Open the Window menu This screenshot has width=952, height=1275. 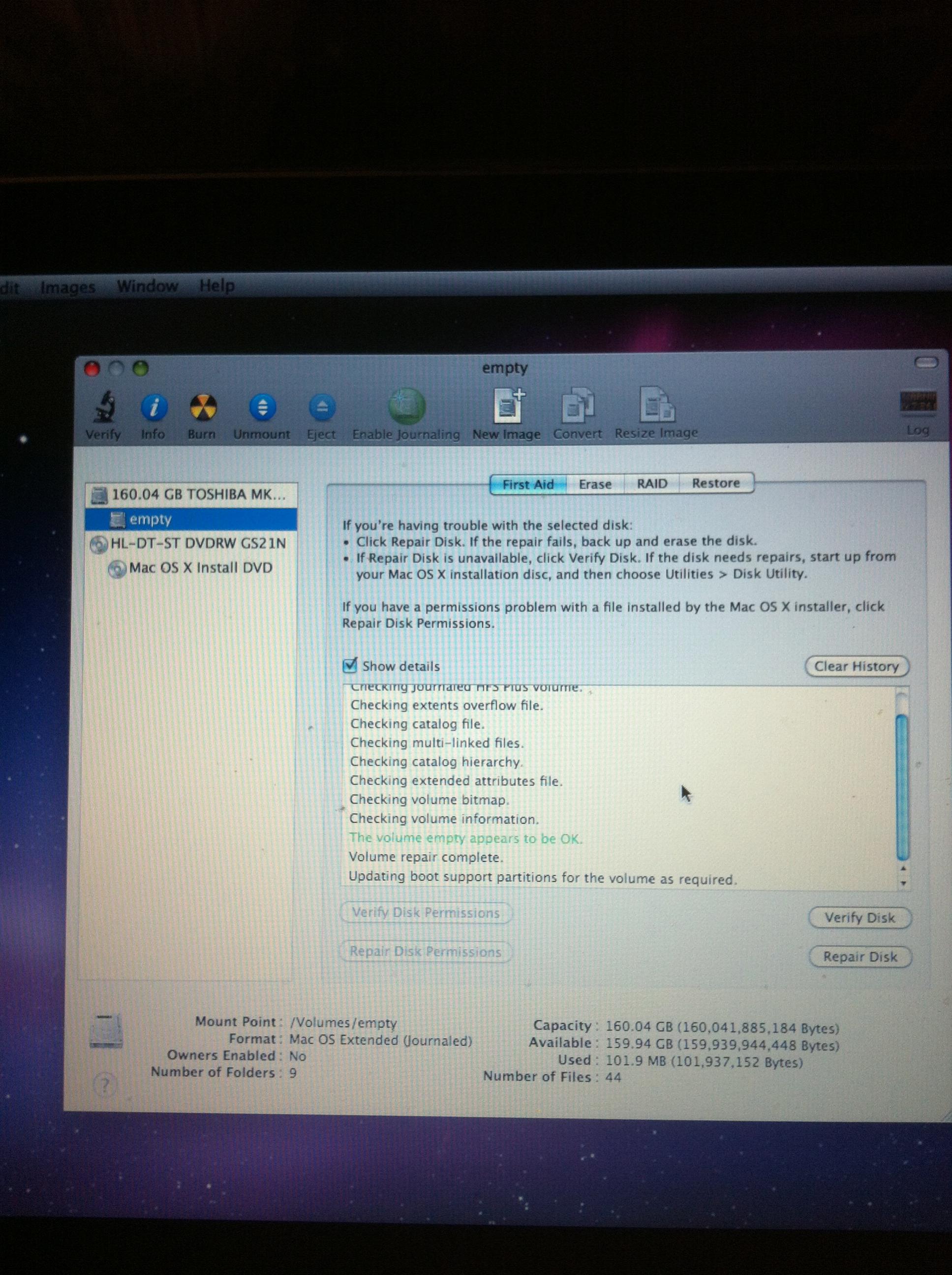[148, 285]
